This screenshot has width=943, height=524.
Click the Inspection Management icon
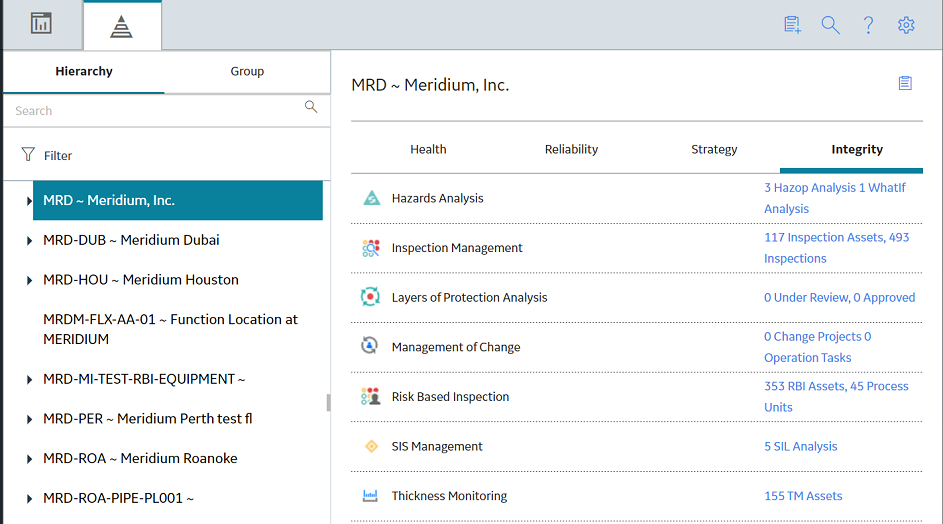tap(371, 248)
